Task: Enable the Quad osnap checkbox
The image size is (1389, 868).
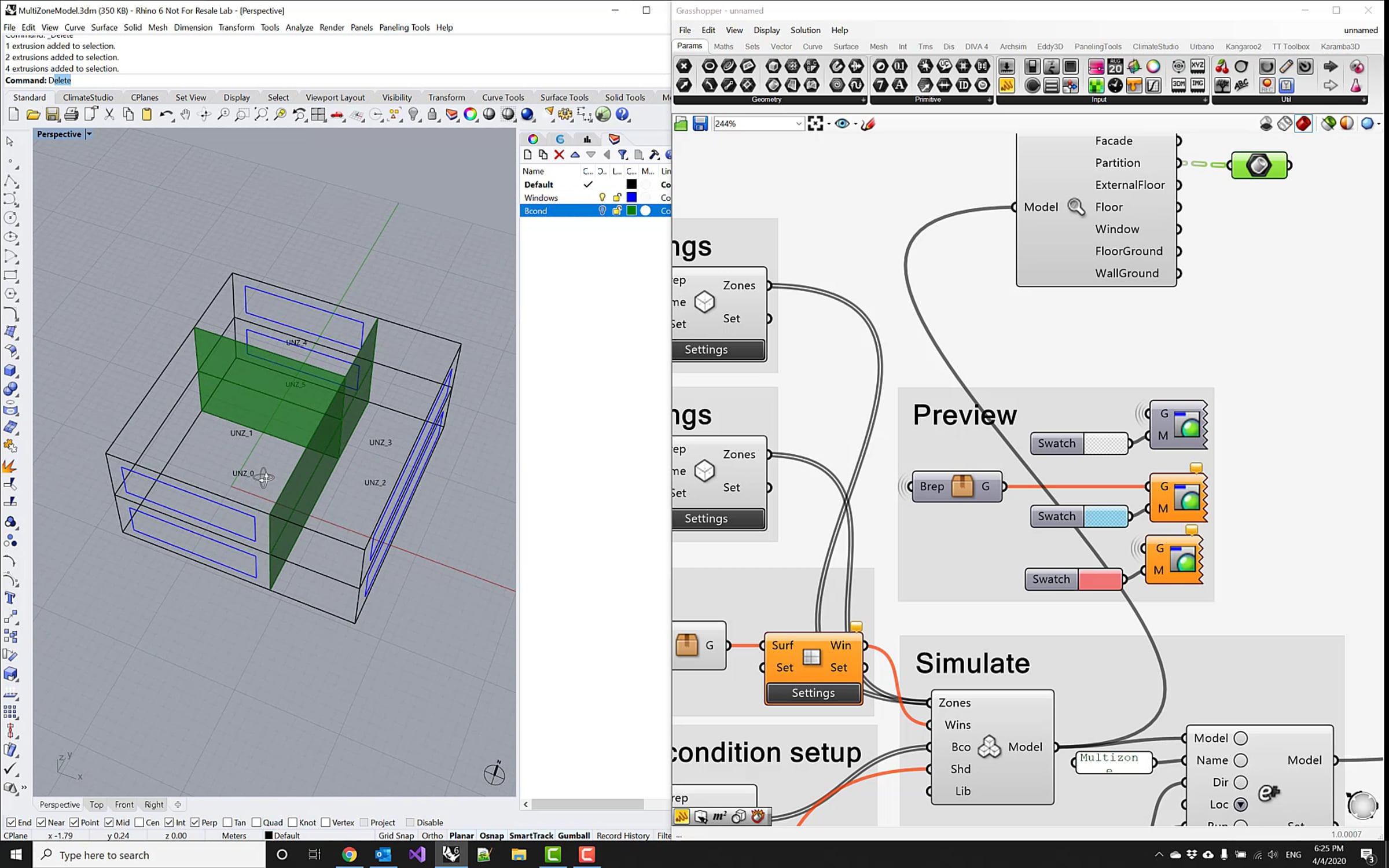Action: tap(256, 822)
